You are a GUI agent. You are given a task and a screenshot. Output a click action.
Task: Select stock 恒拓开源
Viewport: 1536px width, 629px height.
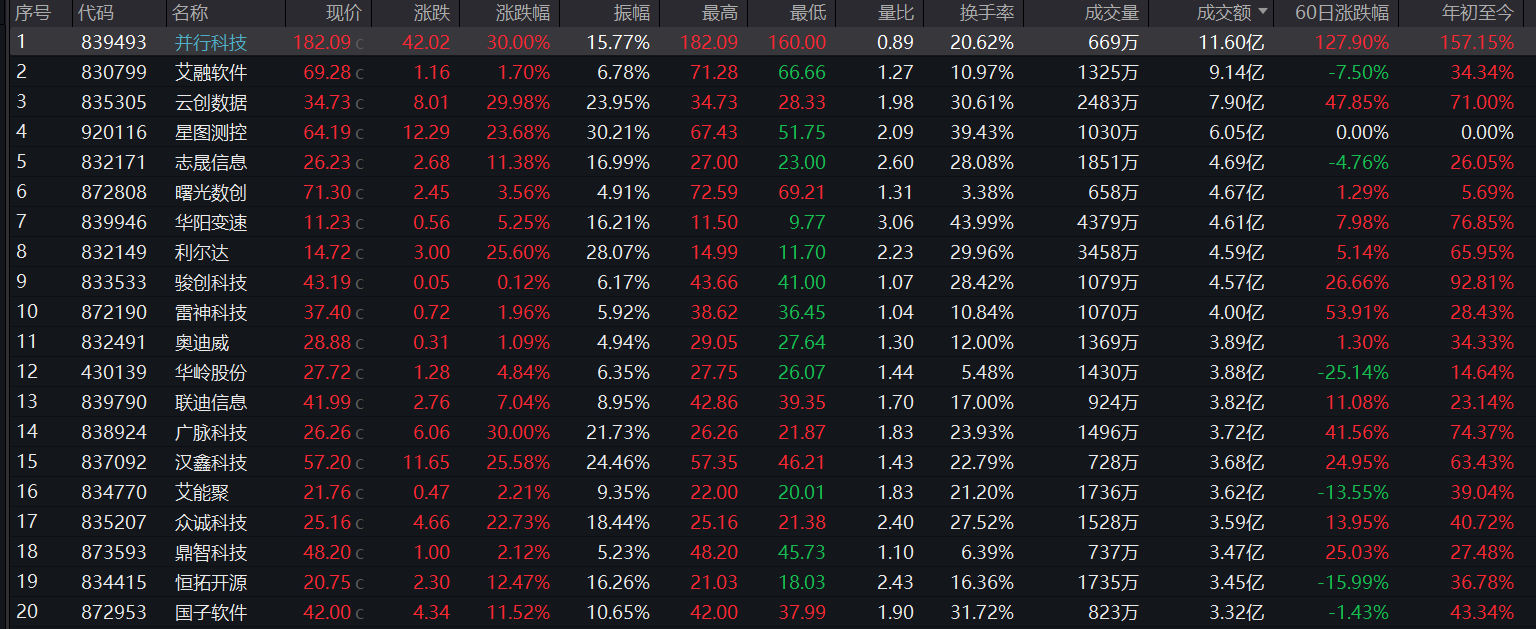211,582
